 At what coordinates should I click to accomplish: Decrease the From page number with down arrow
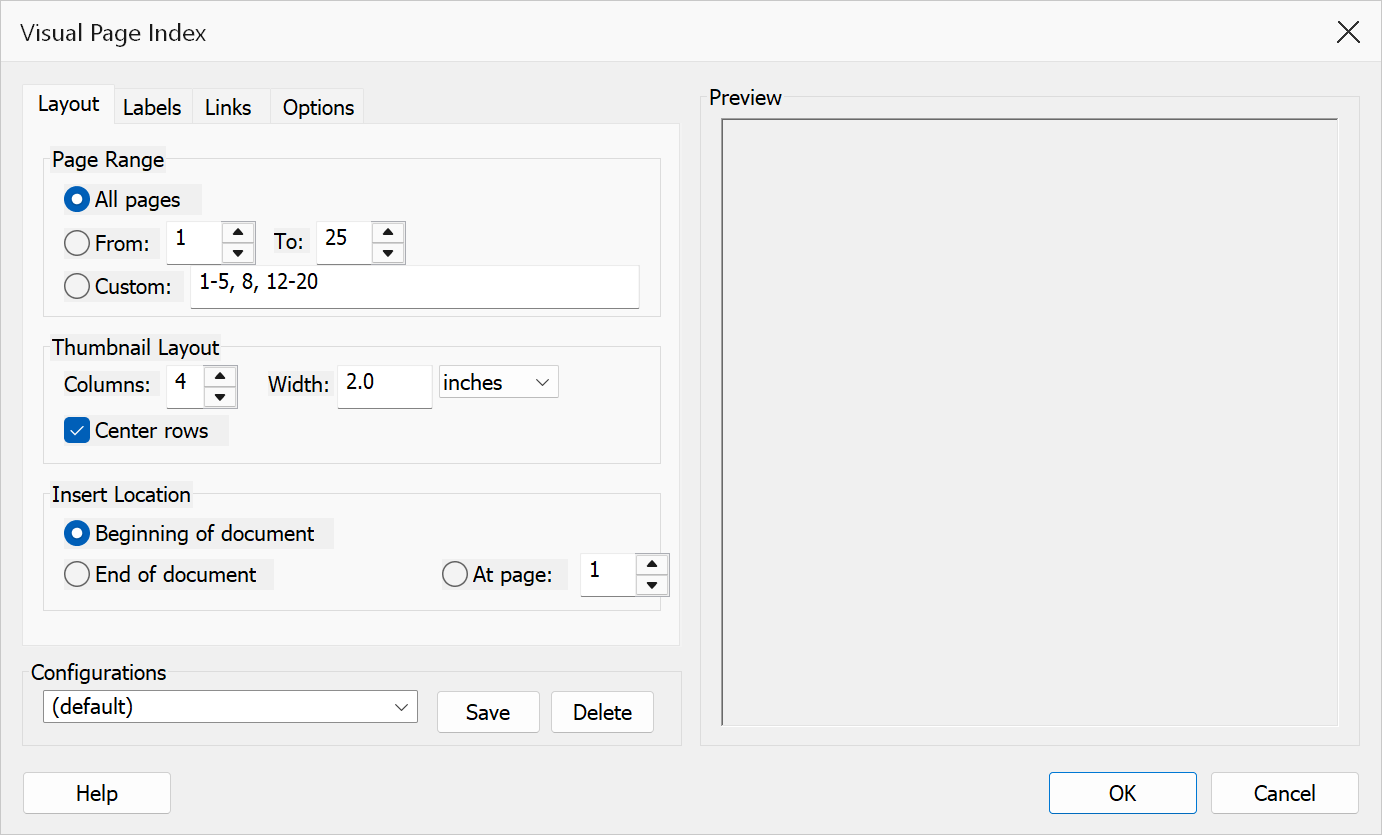[237, 252]
